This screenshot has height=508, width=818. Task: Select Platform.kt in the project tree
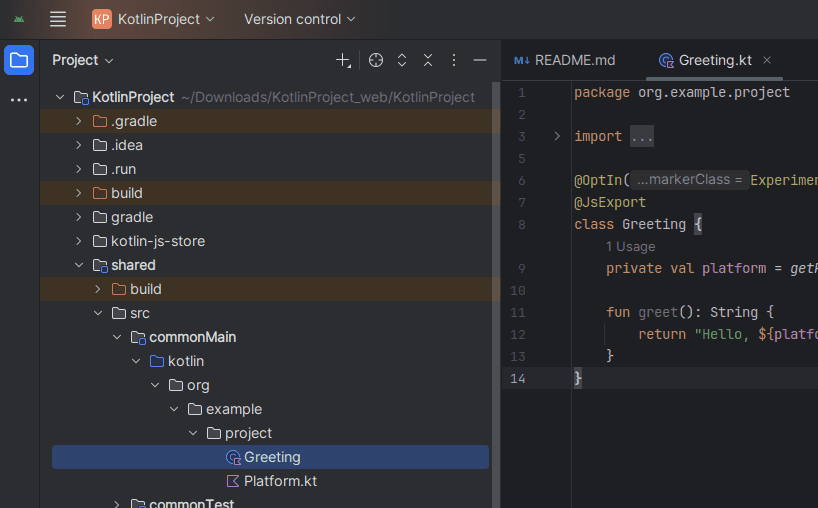tap(280, 481)
